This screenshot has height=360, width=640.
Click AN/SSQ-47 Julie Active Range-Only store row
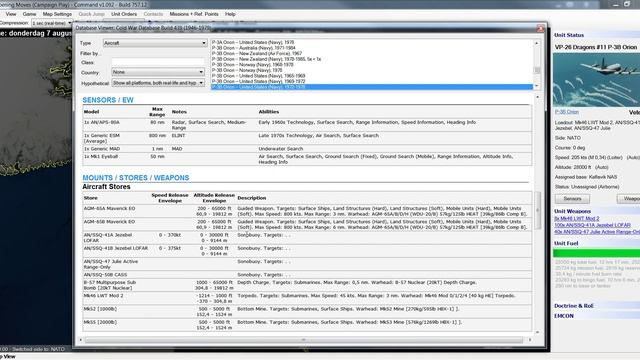tap(307, 264)
